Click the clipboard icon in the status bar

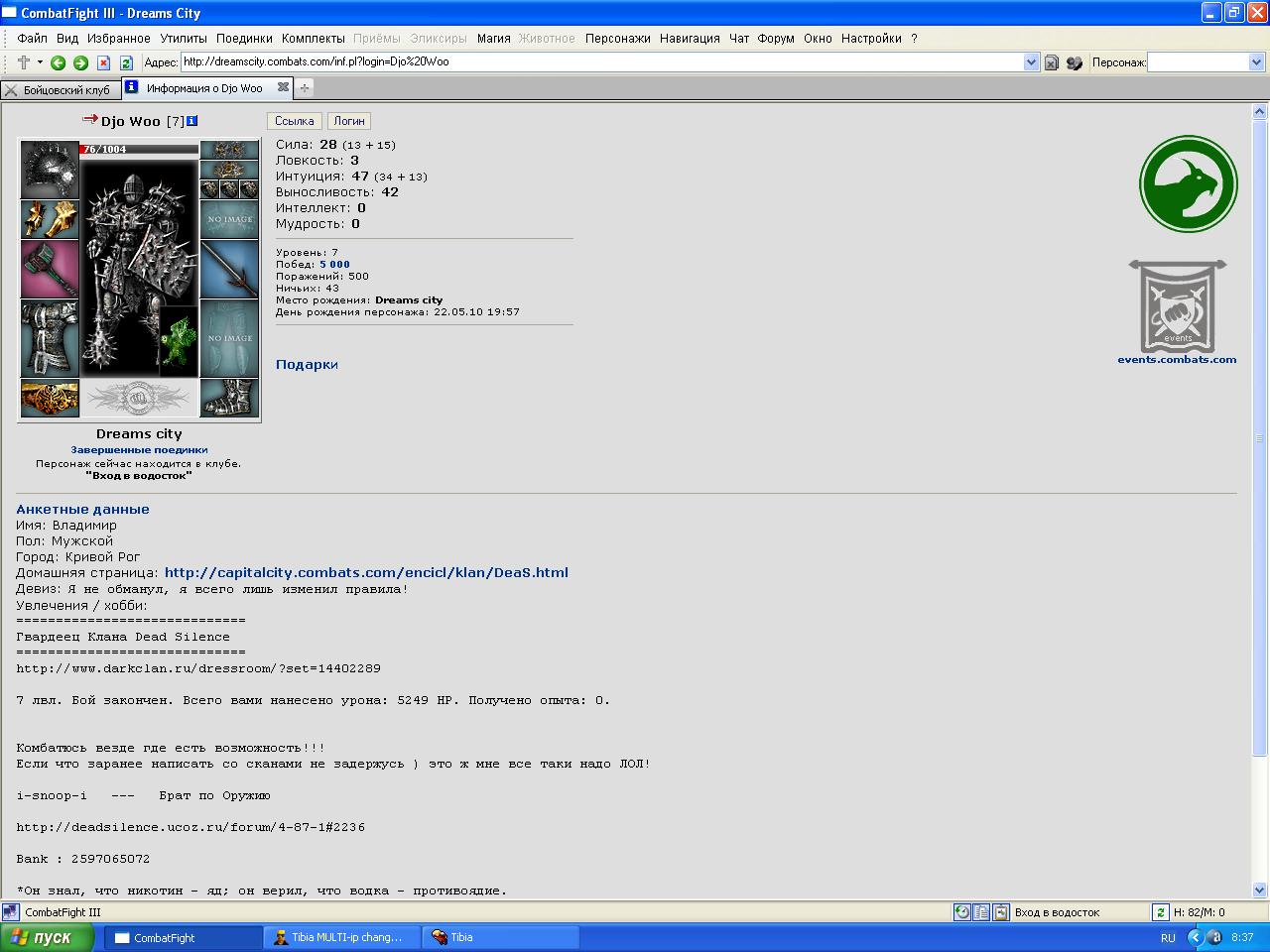[1001, 912]
